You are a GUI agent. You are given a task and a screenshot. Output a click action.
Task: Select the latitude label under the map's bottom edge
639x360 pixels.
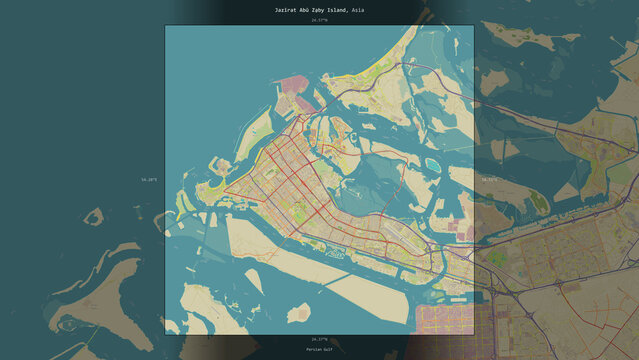[319, 339]
